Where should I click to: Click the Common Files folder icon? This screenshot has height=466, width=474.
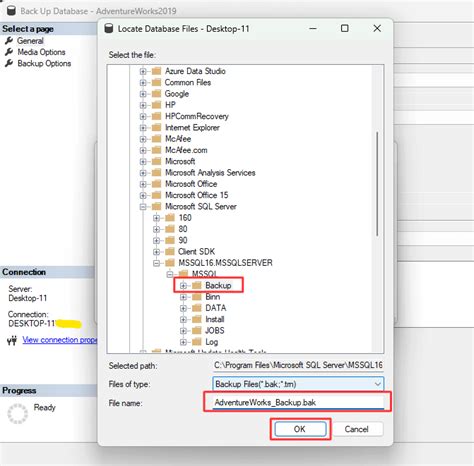(x=156, y=82)
